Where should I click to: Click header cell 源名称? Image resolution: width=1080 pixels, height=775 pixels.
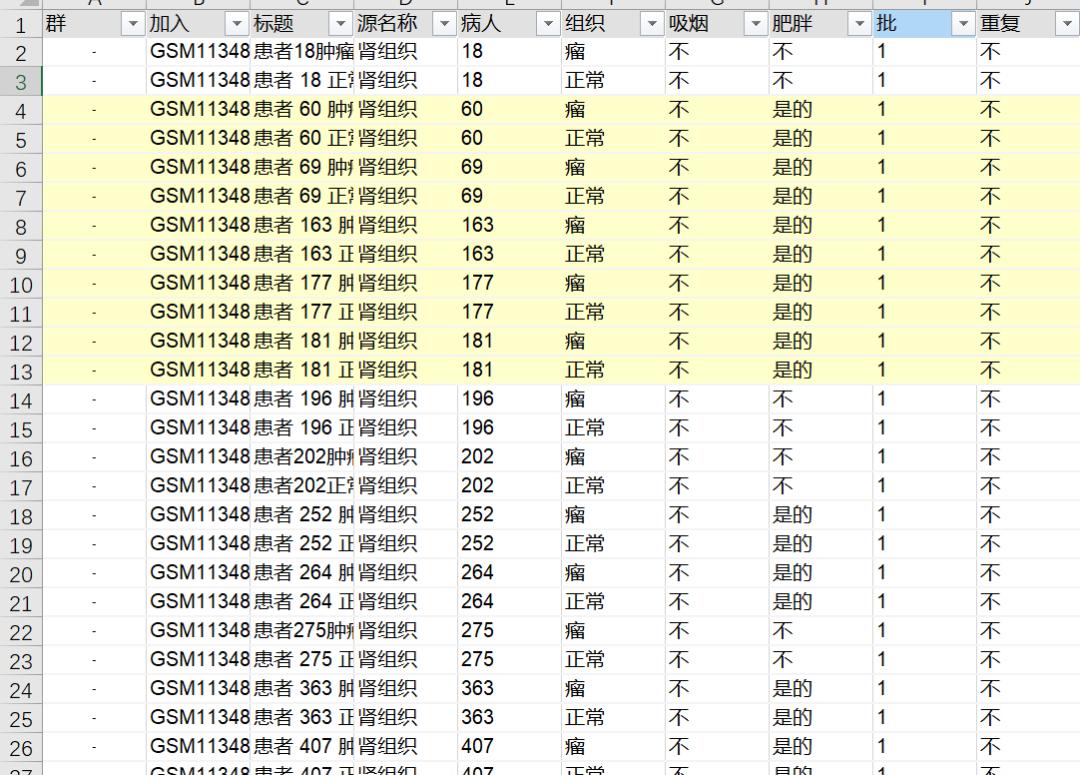coord(406,24)
